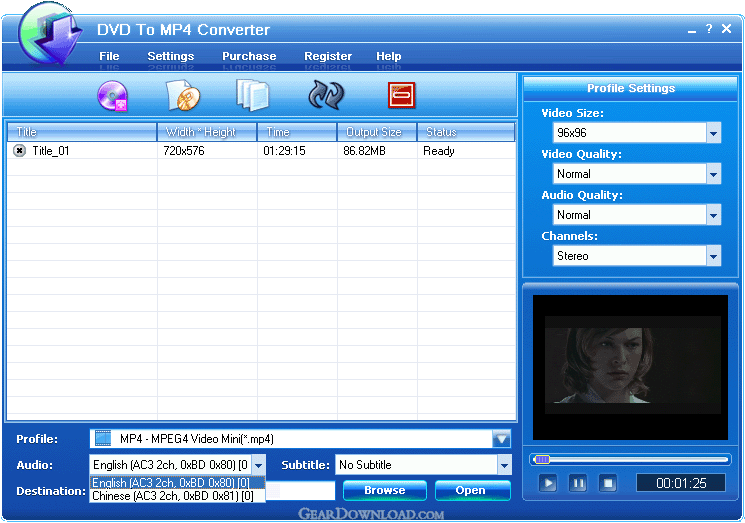Click the Output Size column header
Viewport: 745px width, 523px height.
(377, 132)
